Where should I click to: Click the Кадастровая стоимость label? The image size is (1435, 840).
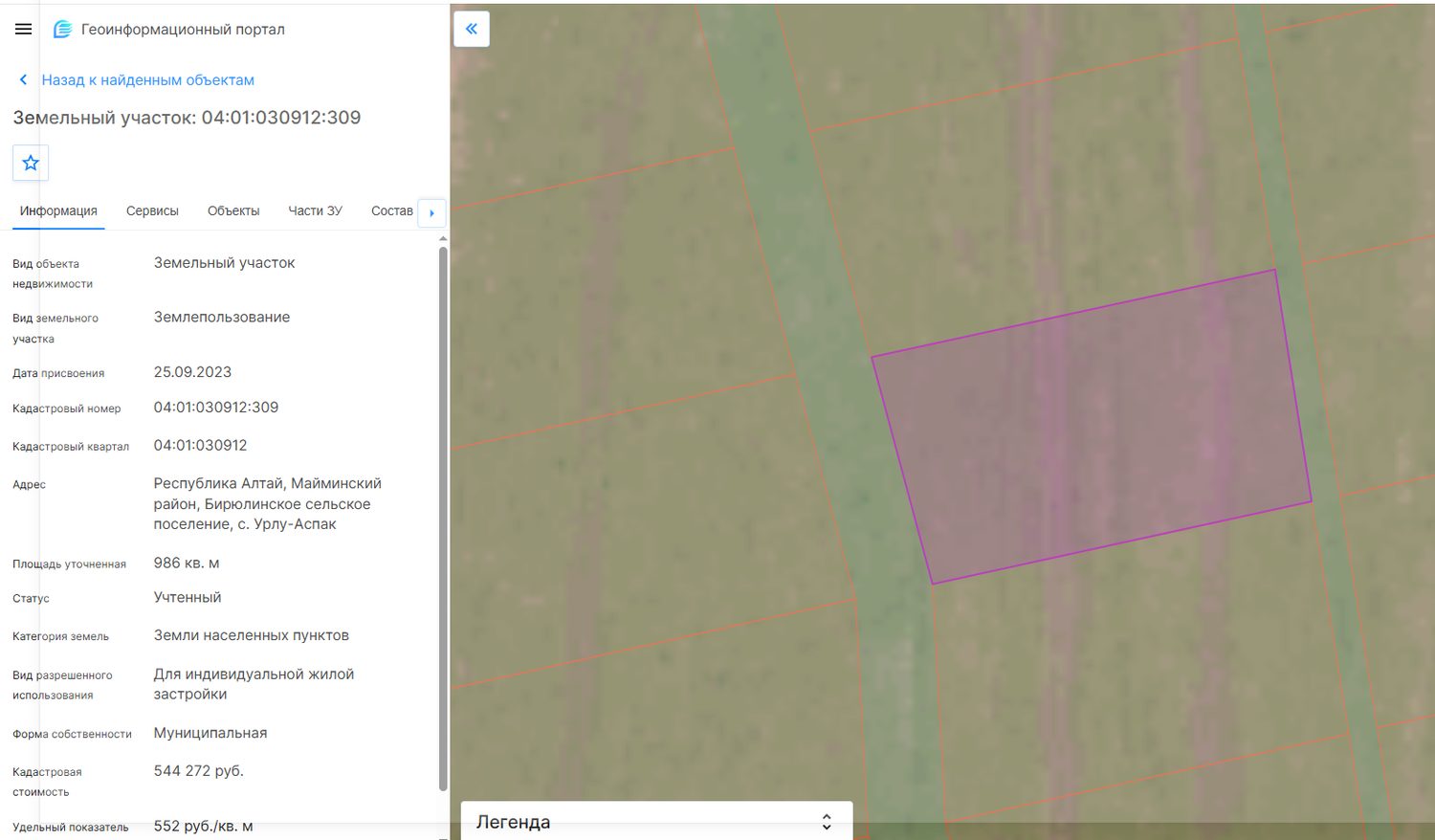(47, 782)
